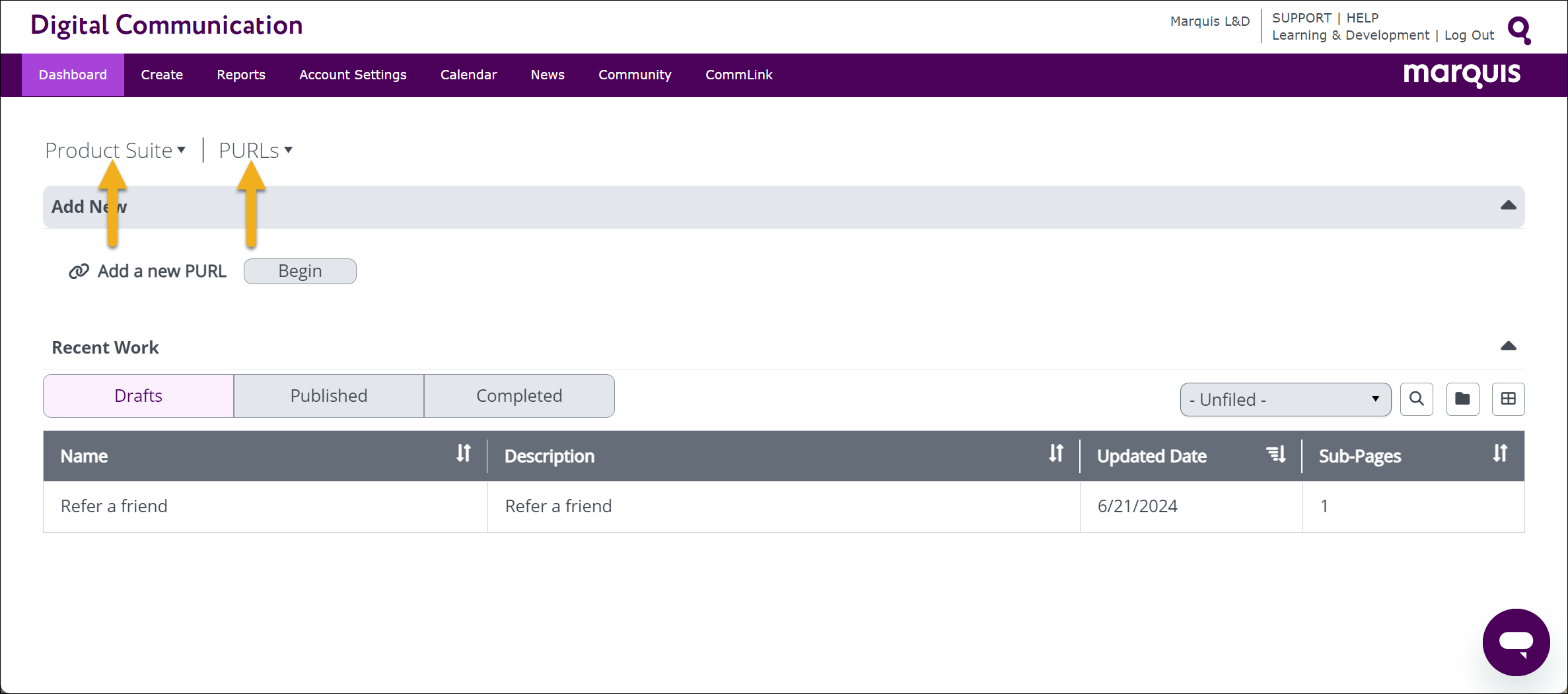Open the News menu item
Image resolution: width=1568 pixels, height=694 pixels.
tap(548, 75)
